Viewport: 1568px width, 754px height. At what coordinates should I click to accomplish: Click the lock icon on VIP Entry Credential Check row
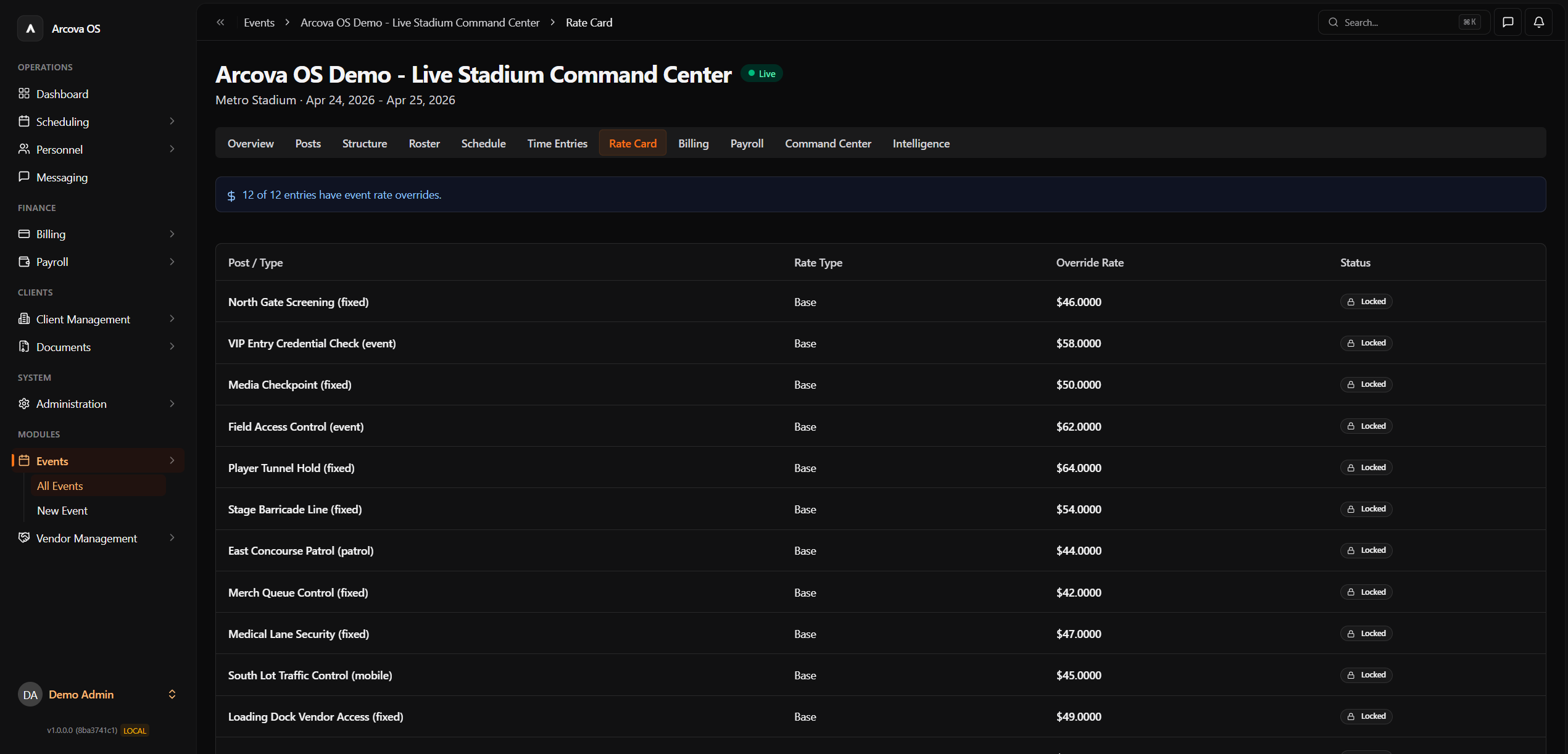point(1351,343)
